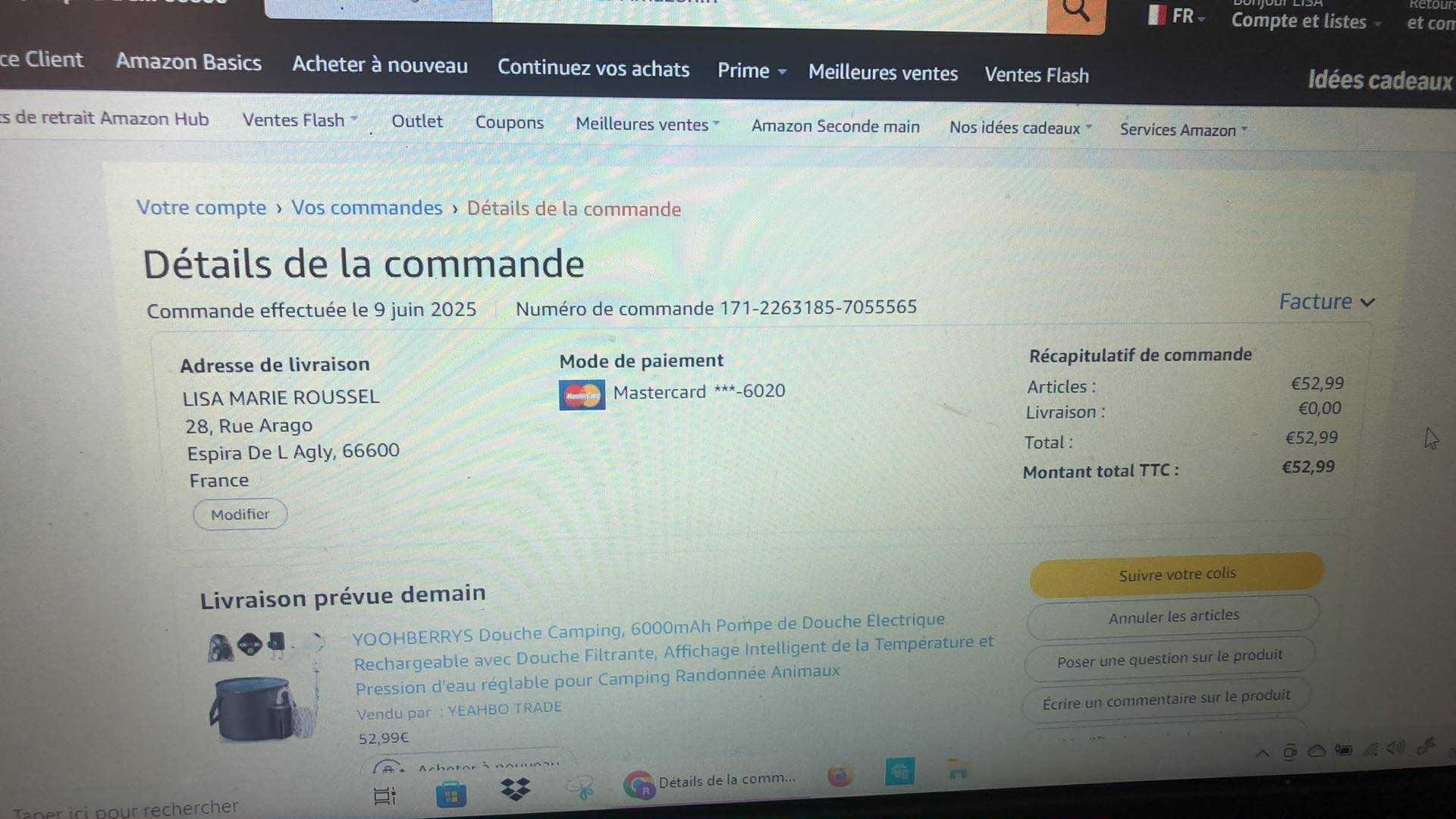Open the Dropbox icon in the taskbar
The height and width of the screenshot is (819, 1456).
coord(516,790)
